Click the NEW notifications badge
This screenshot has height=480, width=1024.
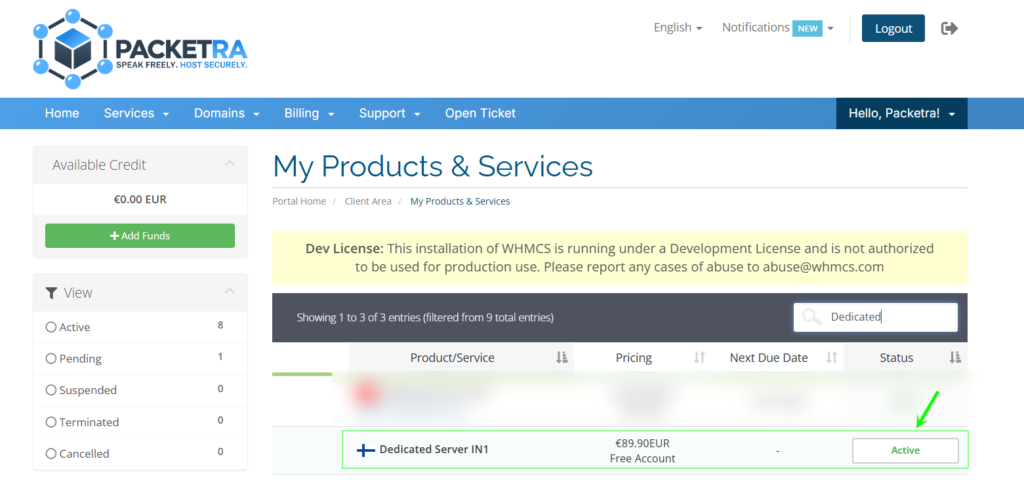(x=807, y=29)
